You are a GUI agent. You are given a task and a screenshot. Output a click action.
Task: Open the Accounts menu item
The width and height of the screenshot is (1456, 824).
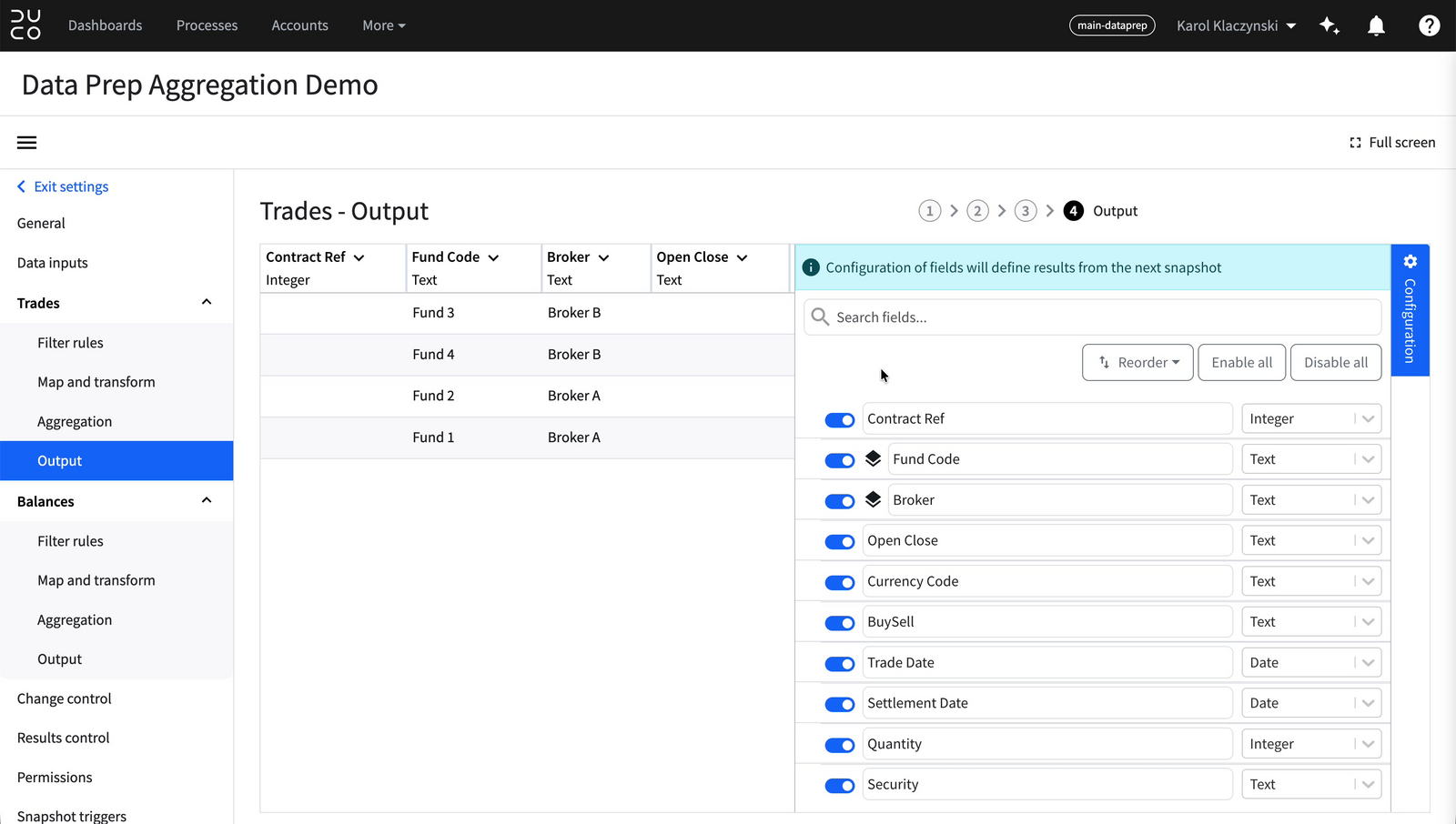click(299, 25)
